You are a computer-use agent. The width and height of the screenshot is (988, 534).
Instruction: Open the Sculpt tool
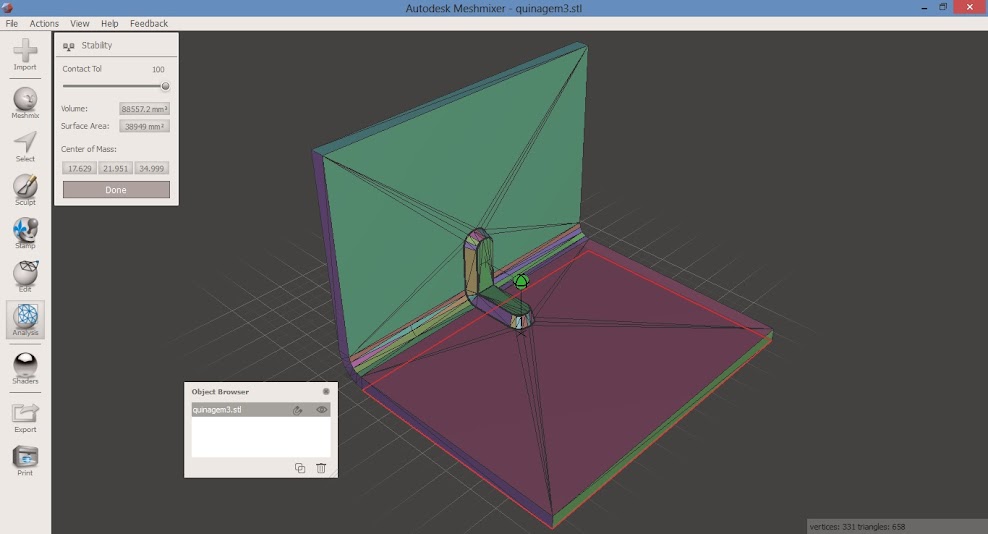(25, 190)
